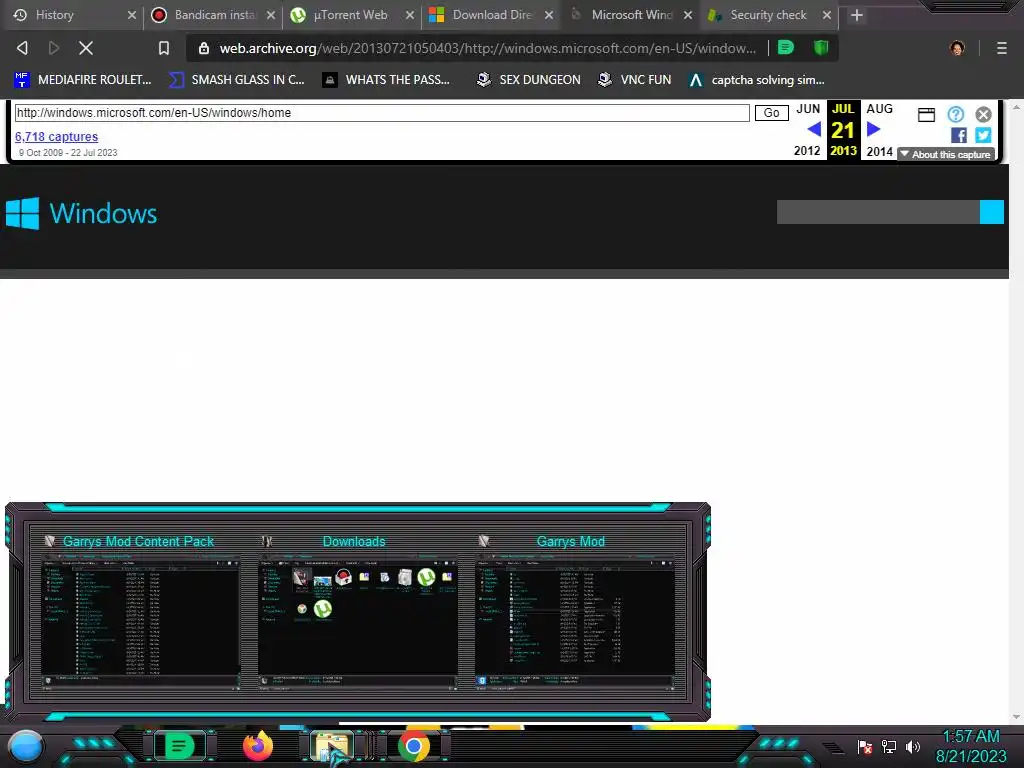
Task: Share capture on Facebook
Action: coord(959,135)
